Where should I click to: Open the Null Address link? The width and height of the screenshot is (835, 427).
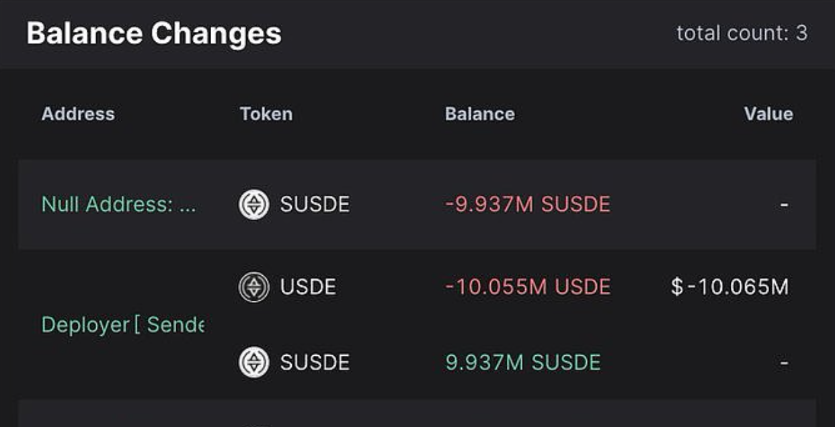click(119, 205)
